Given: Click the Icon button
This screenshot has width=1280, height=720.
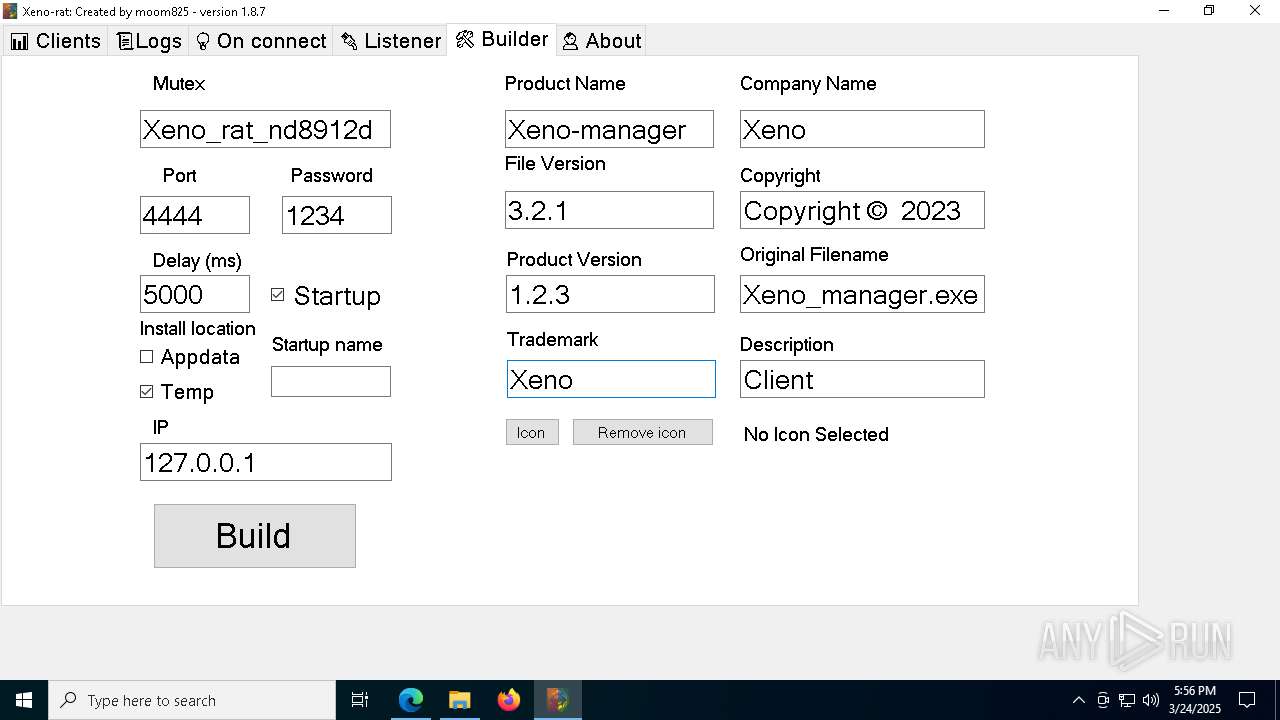Looking at the screenshot, I should click(532, 432).
